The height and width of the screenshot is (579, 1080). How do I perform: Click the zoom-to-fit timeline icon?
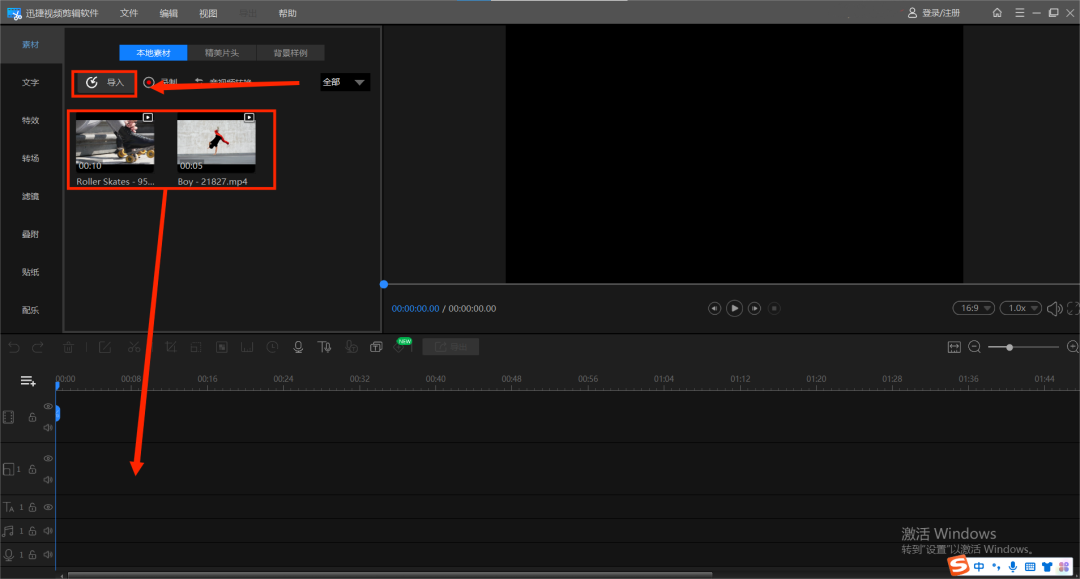pos(954,347)
